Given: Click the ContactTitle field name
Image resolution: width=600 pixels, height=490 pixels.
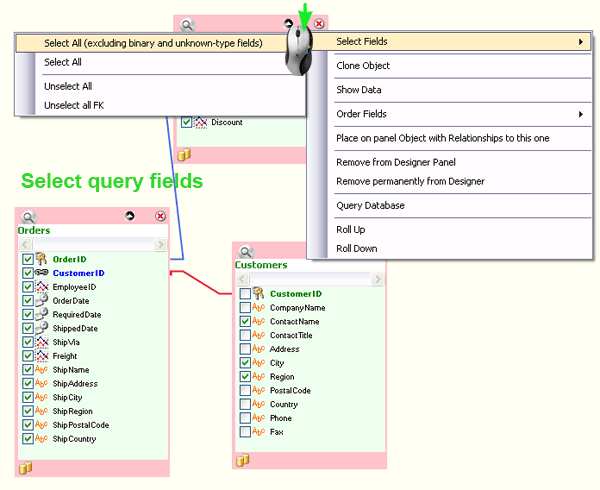Looking at the screenshot, I should tap(291, 335).
